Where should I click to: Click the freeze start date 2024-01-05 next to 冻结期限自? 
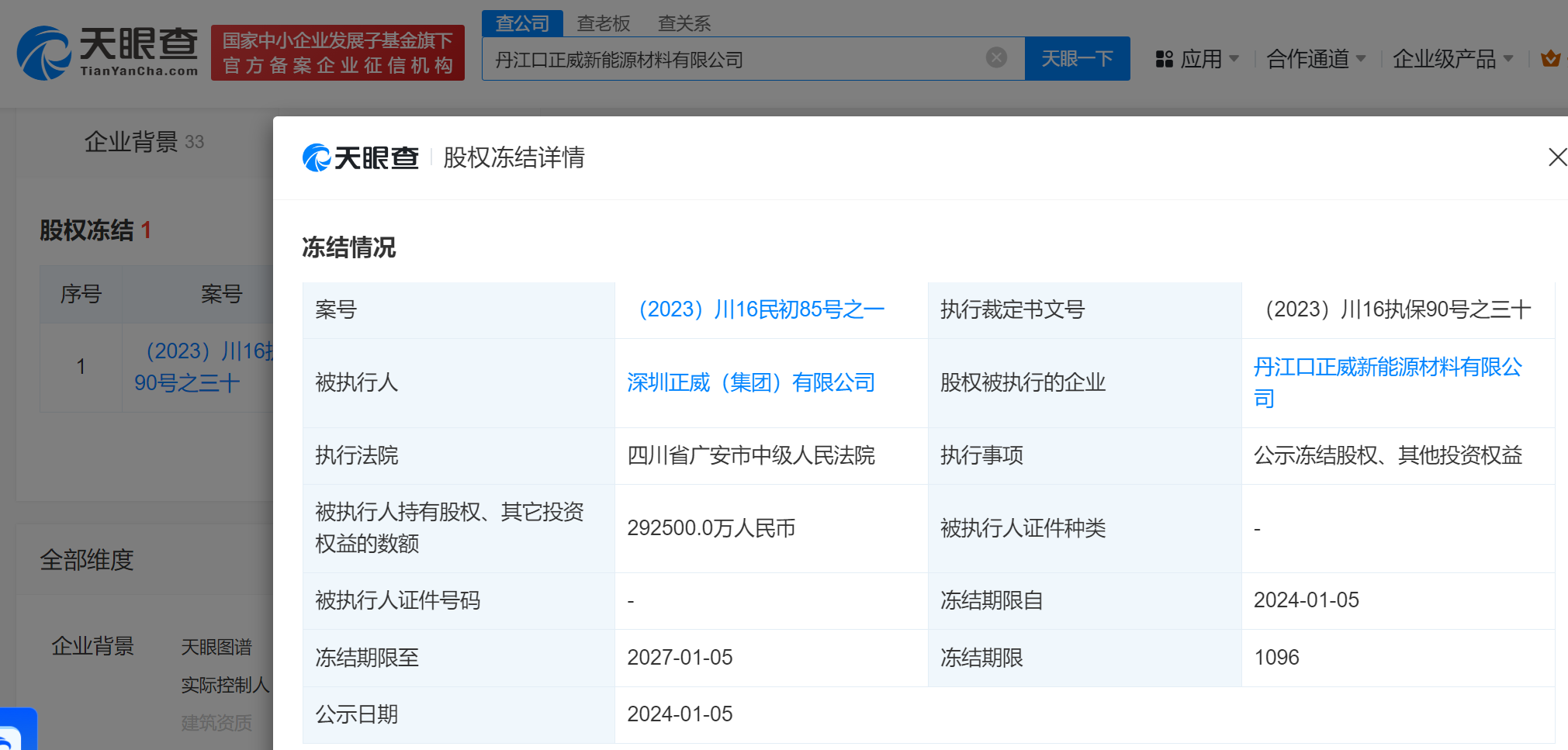(x=1307, y=600)
